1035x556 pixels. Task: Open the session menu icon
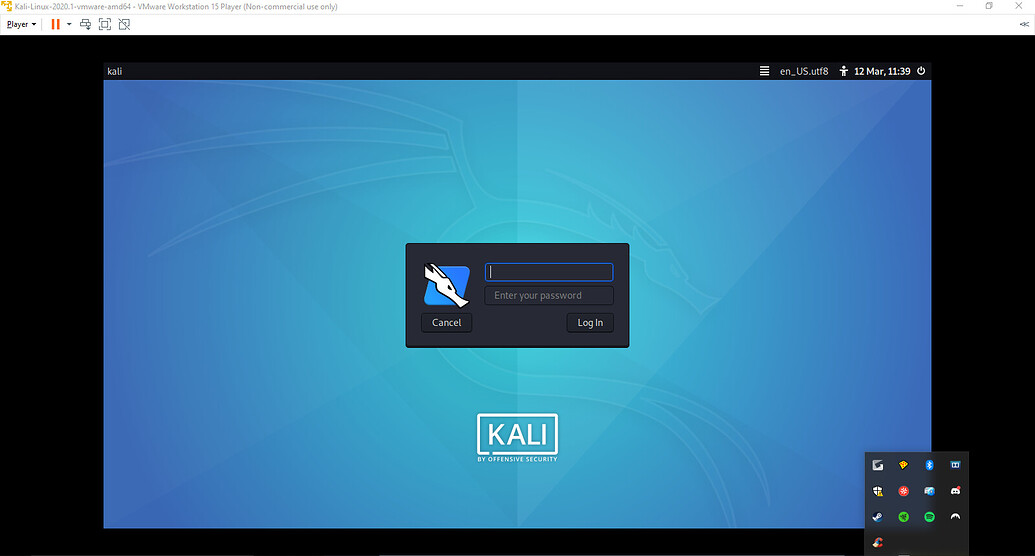click(x=764, y=71)
